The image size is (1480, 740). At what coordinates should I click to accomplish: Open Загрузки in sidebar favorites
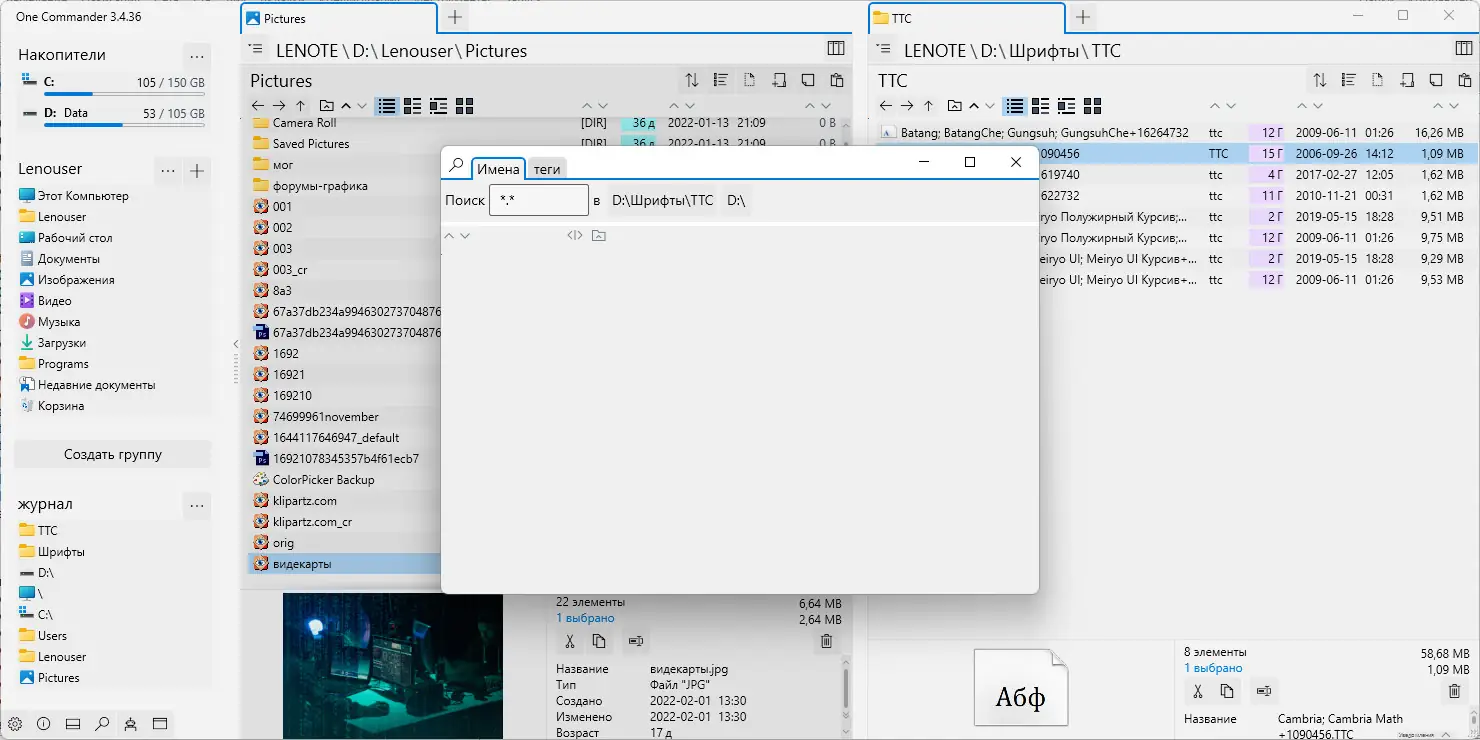point(62,343)
